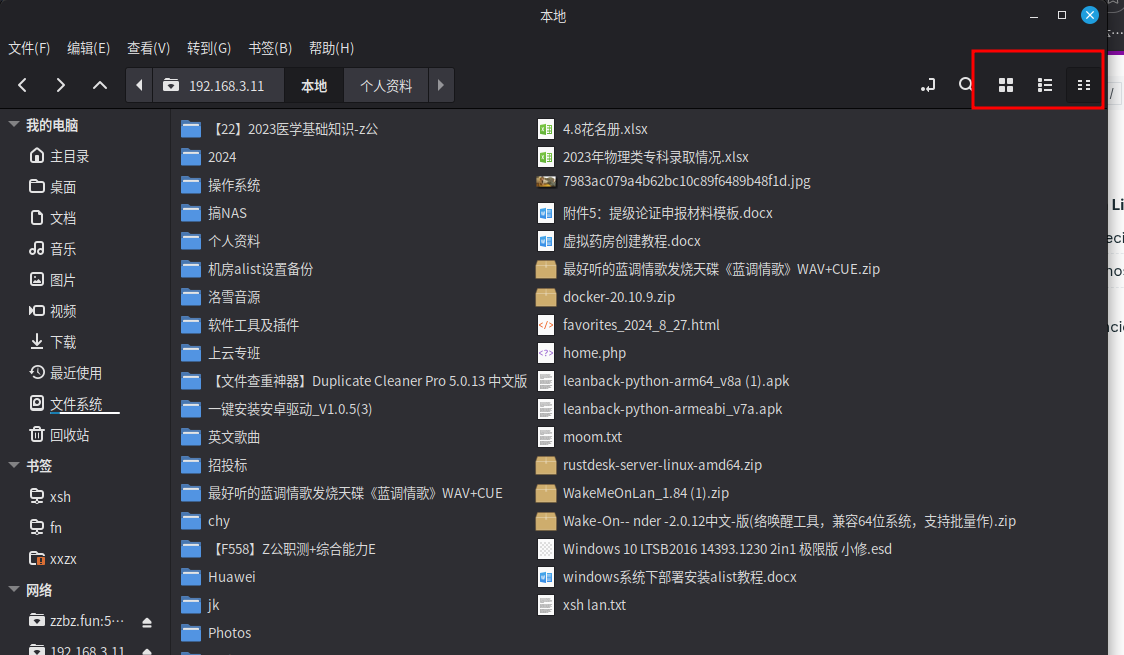Switch to list view mode
Image resolution: width=1124 pixels, height=655 pixels.
(1044, 85)
